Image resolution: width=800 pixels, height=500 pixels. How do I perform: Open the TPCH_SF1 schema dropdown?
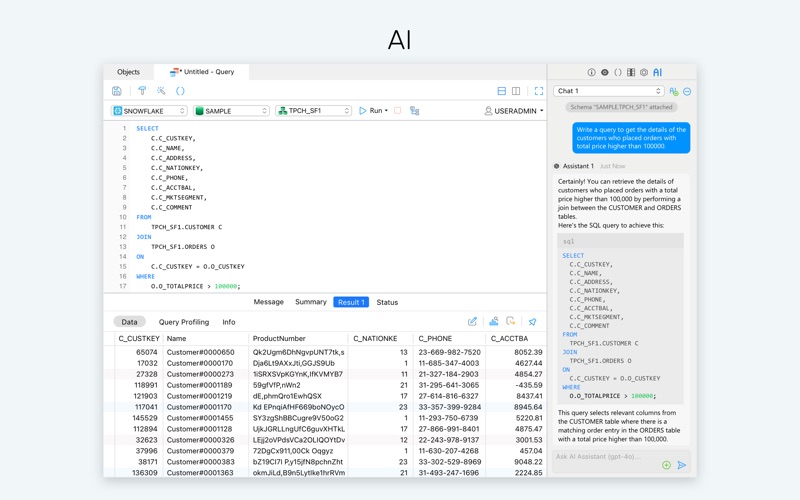(313, 111)
